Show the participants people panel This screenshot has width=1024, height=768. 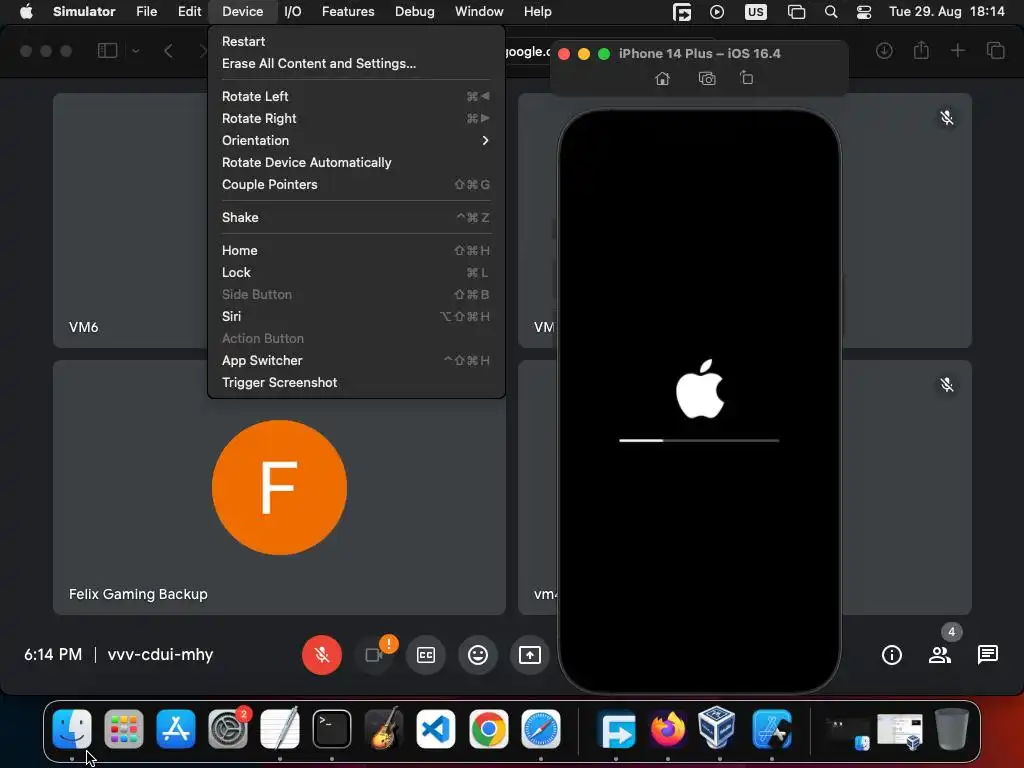(940, 654)
